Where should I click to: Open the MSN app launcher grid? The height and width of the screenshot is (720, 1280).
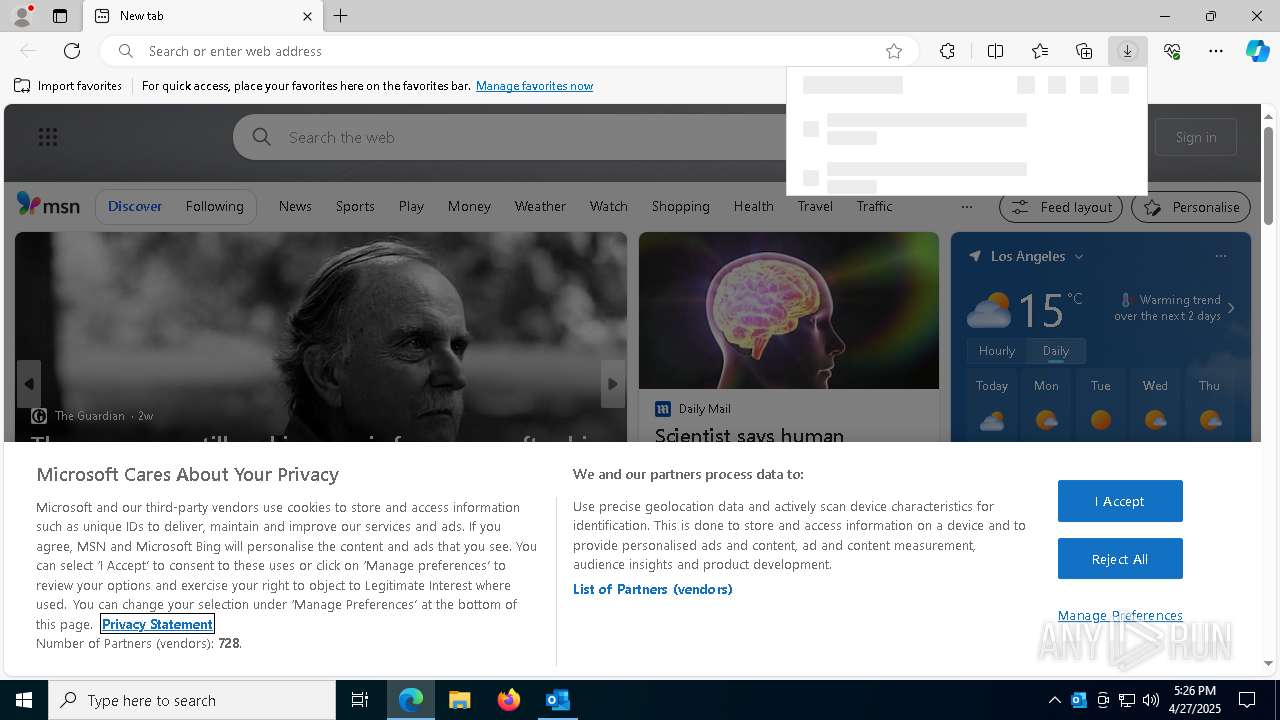coord(48,137)
